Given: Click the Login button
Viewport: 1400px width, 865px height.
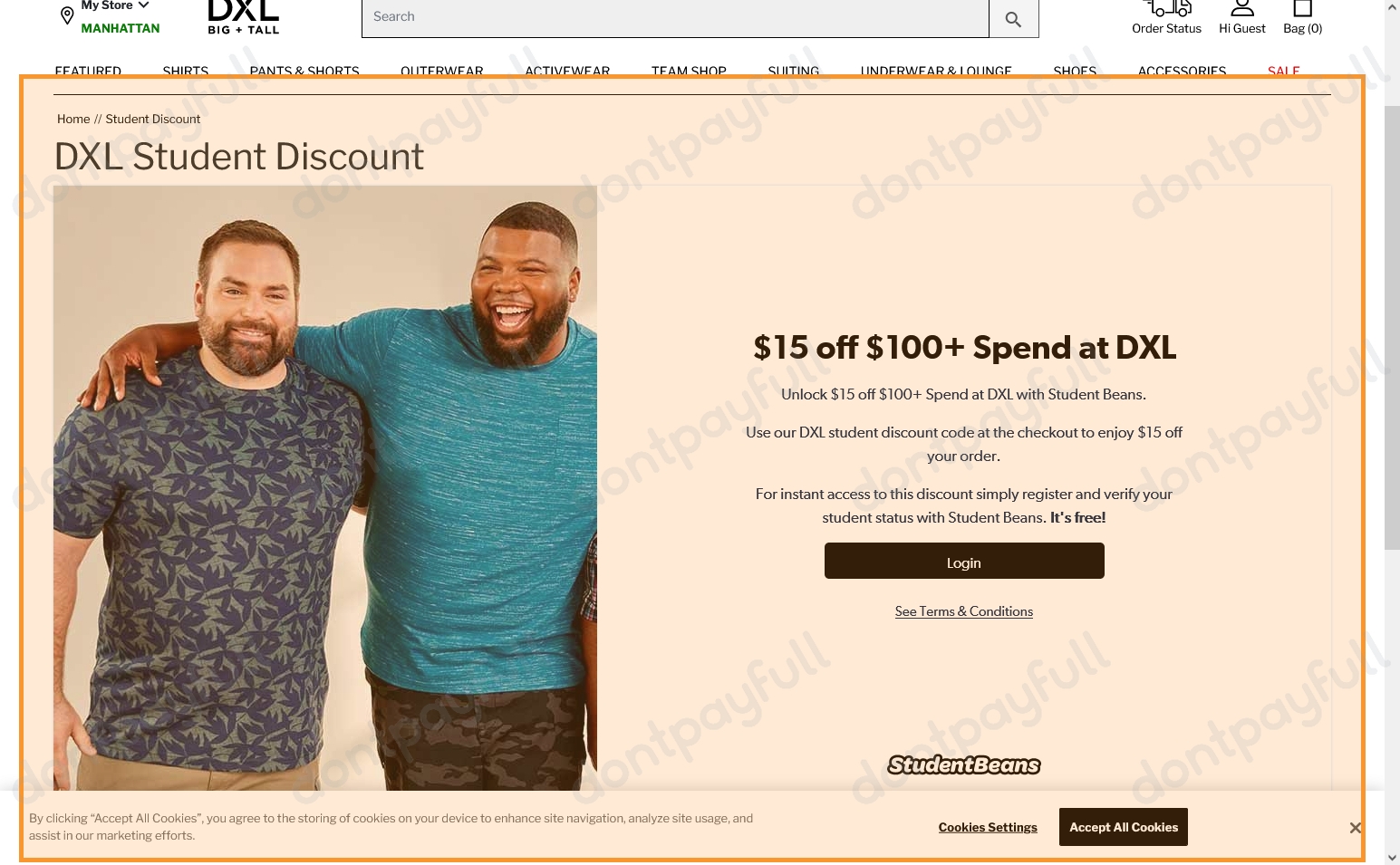Looking at the screenshot, I should [x=964, y=561].
